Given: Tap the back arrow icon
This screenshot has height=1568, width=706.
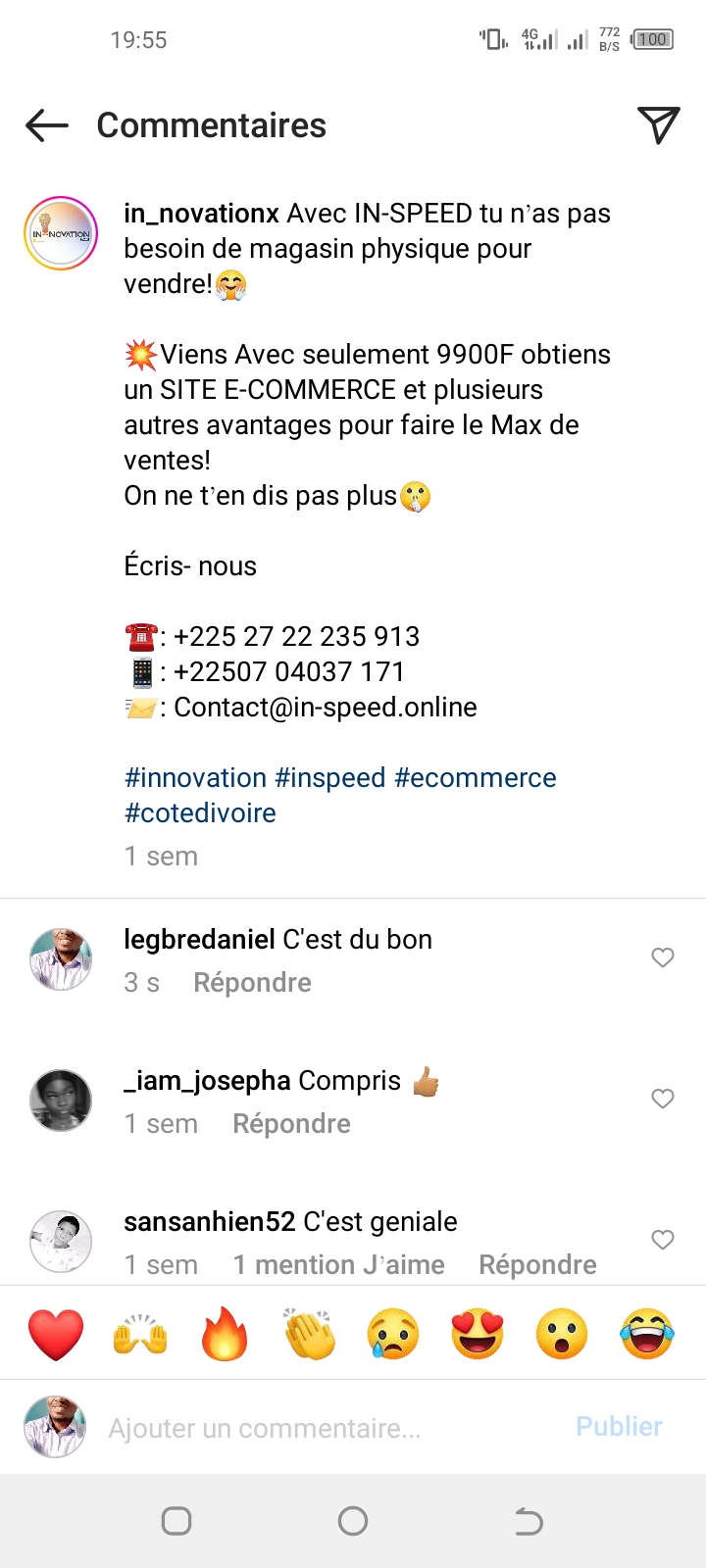Looking at the screenshot, I should pos(47,125).
